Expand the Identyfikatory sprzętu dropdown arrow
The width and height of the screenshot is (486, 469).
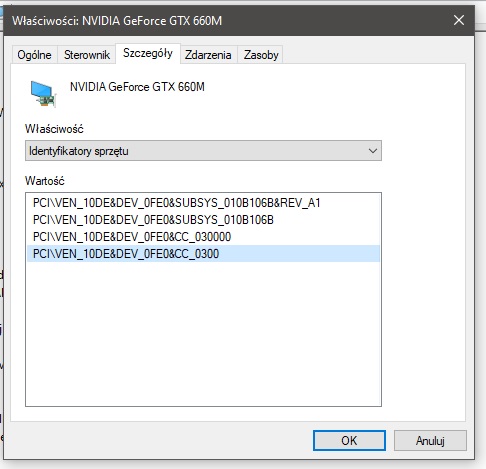click(x=373, y=151)
